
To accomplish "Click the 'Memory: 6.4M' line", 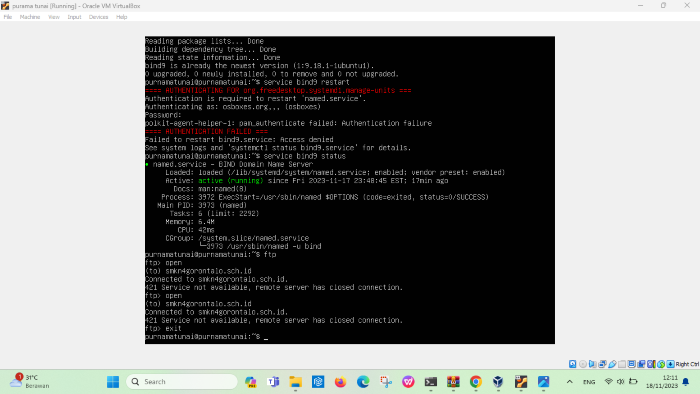I will pos(190,222).
